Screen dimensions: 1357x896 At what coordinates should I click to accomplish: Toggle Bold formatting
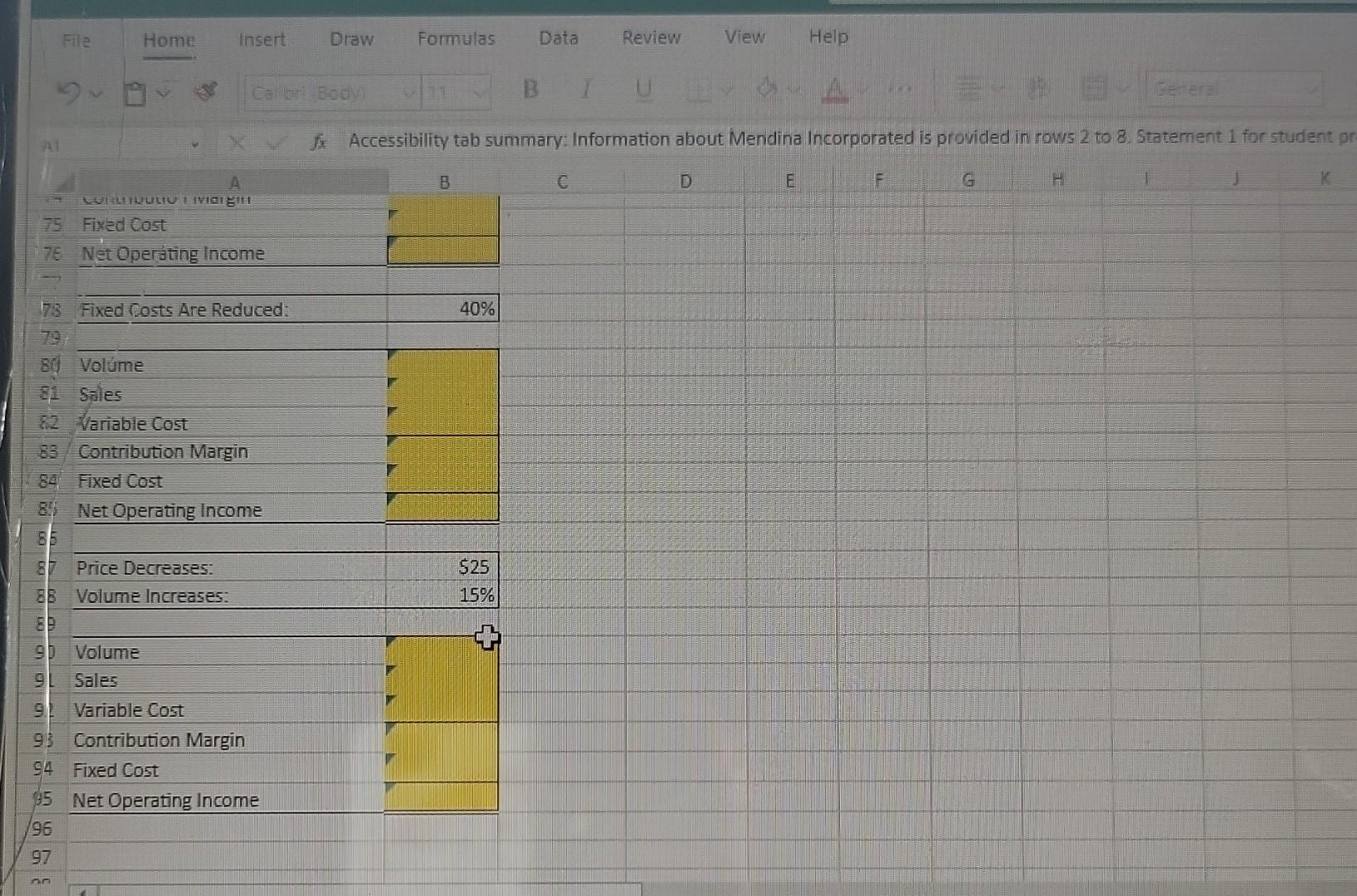pos(531,90)
